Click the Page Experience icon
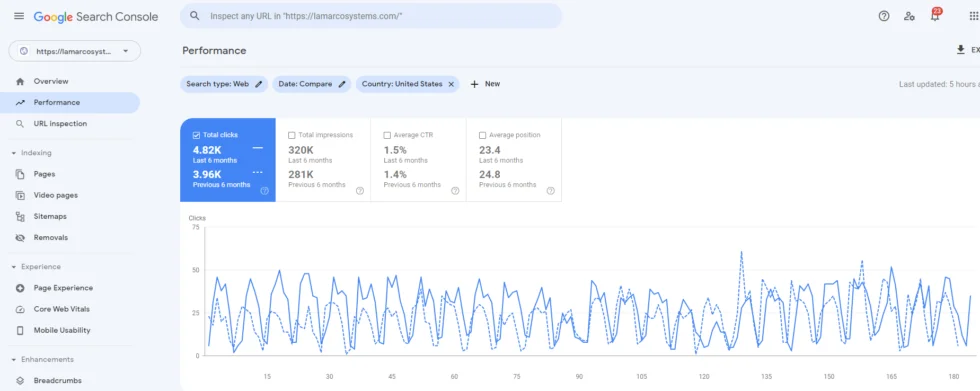This screenshot has height=391, width=980. coord(20,288)
